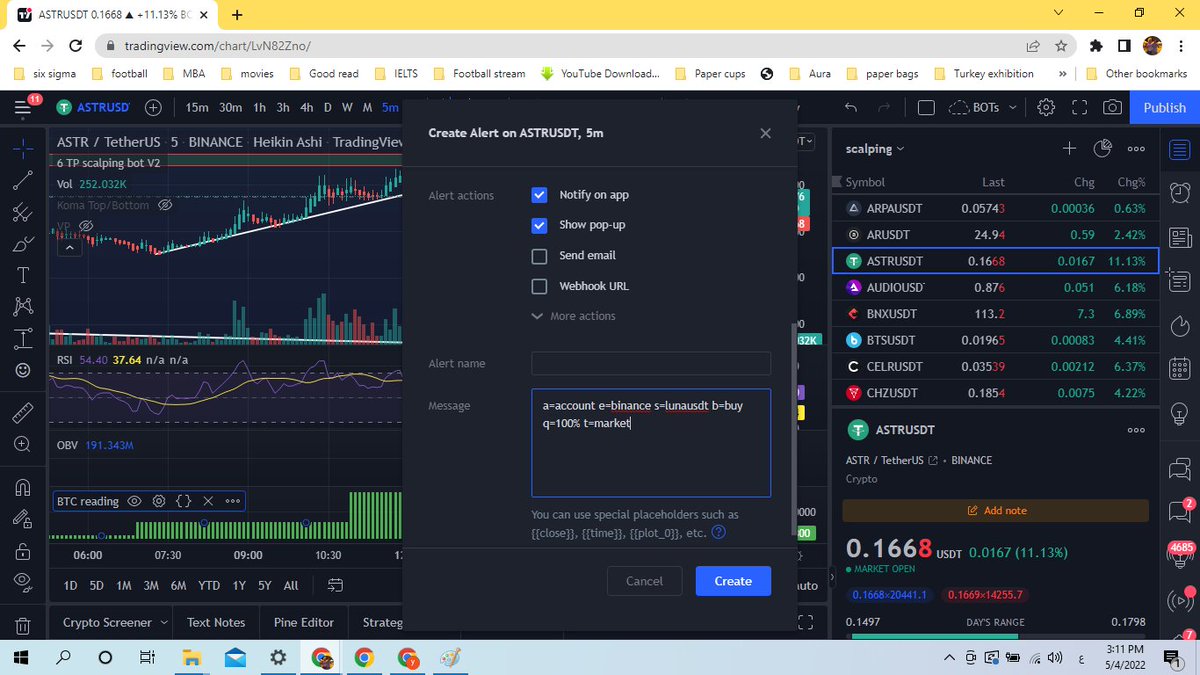Enable Send email checkbox
The image size is (1200, 675).
click(x=540, y=256)
